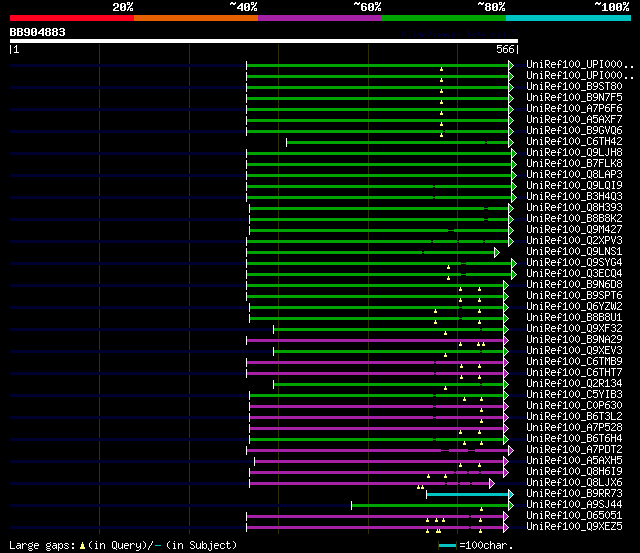Click the purple ~60% identity legend segment
This screenshot has width=640, height=553.
pyautogui.click(x=320, y=18)
